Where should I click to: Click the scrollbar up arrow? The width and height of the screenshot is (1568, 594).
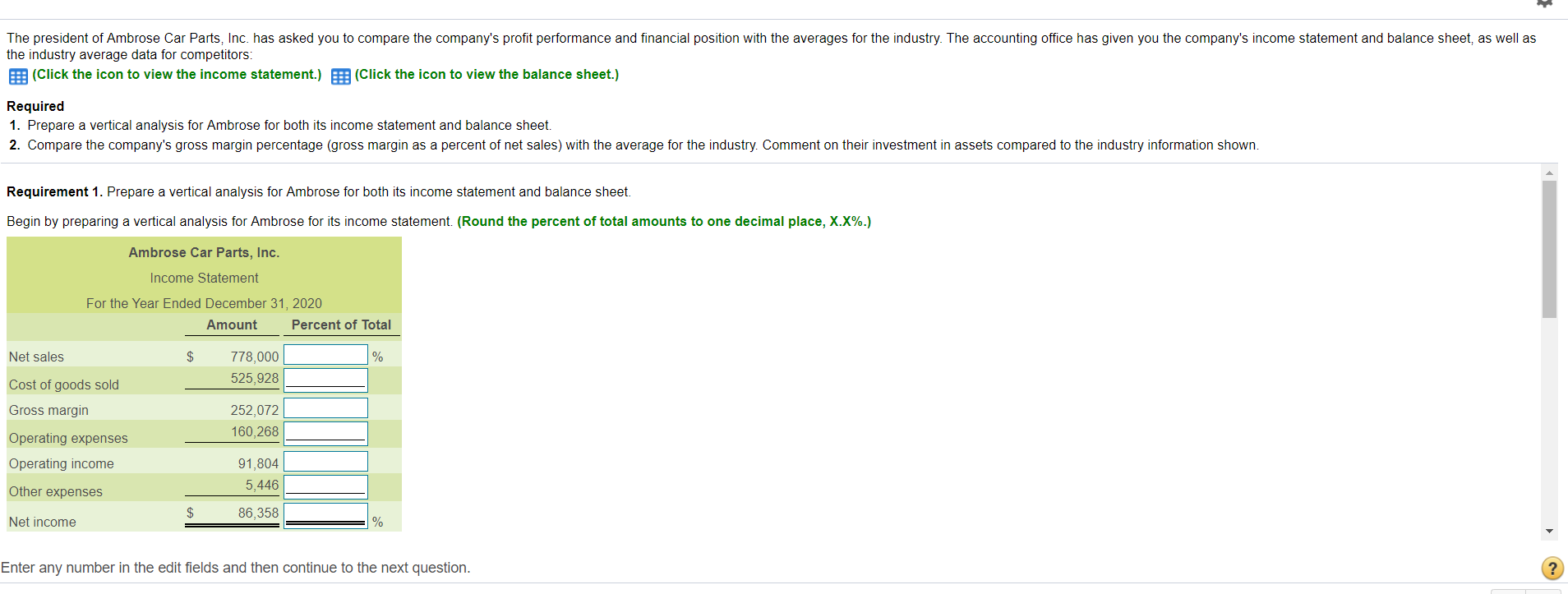[1549, 172]
